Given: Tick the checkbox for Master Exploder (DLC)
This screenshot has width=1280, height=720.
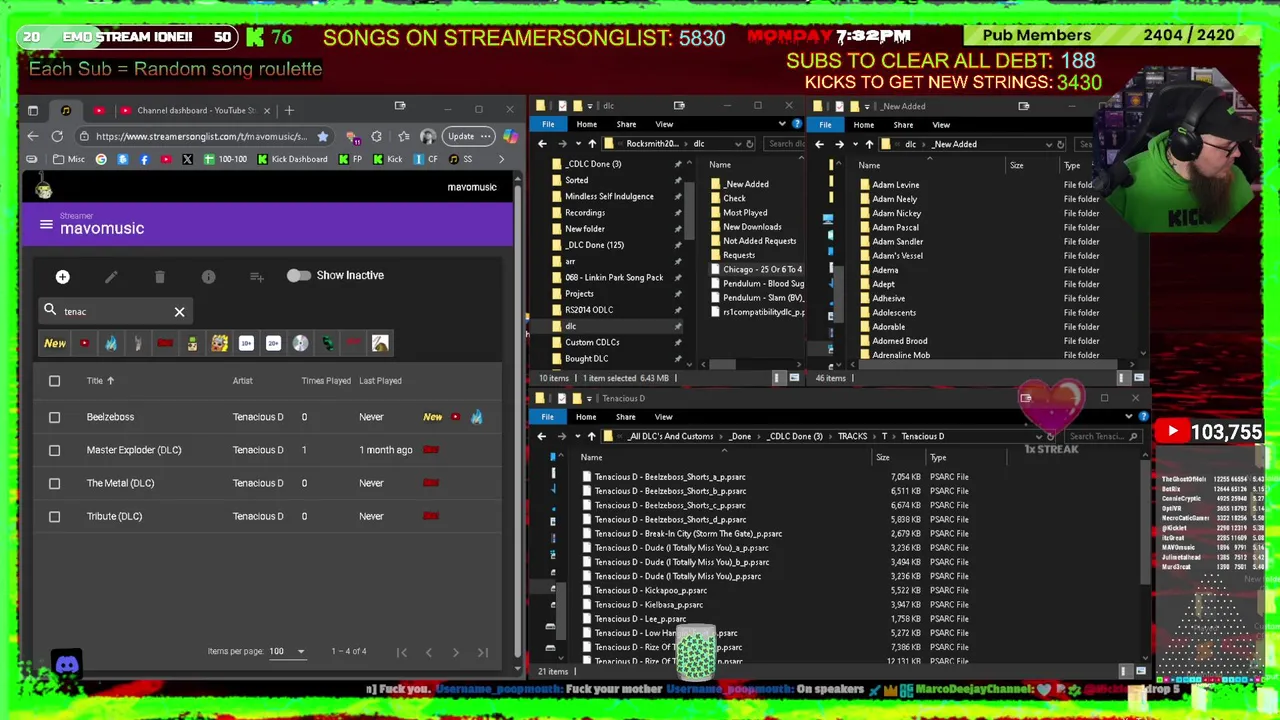Looking at the screenshot, I should coord(54,450).
